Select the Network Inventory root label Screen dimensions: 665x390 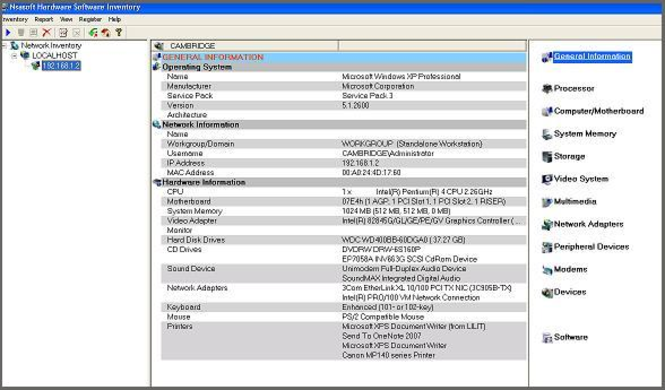(51, 45)
